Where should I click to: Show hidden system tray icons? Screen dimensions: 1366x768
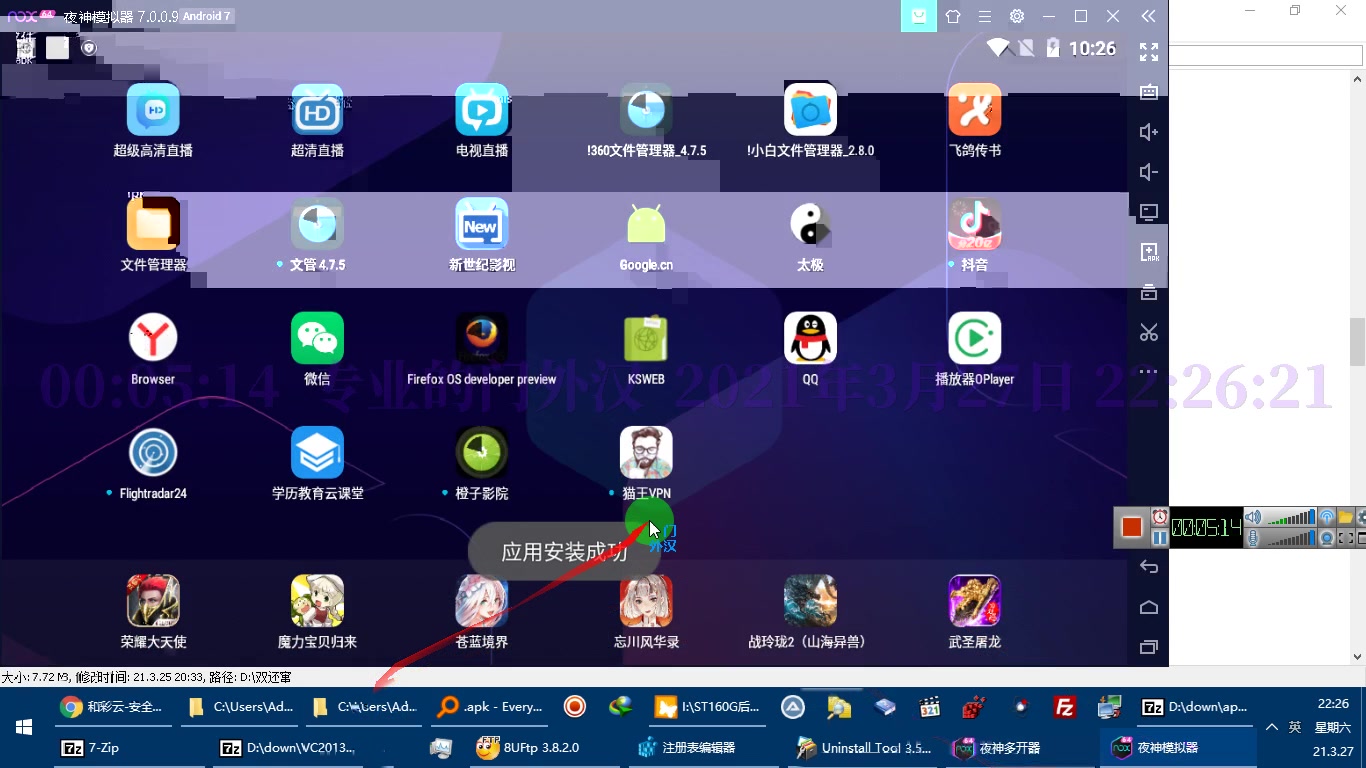tap(1272, 727)
